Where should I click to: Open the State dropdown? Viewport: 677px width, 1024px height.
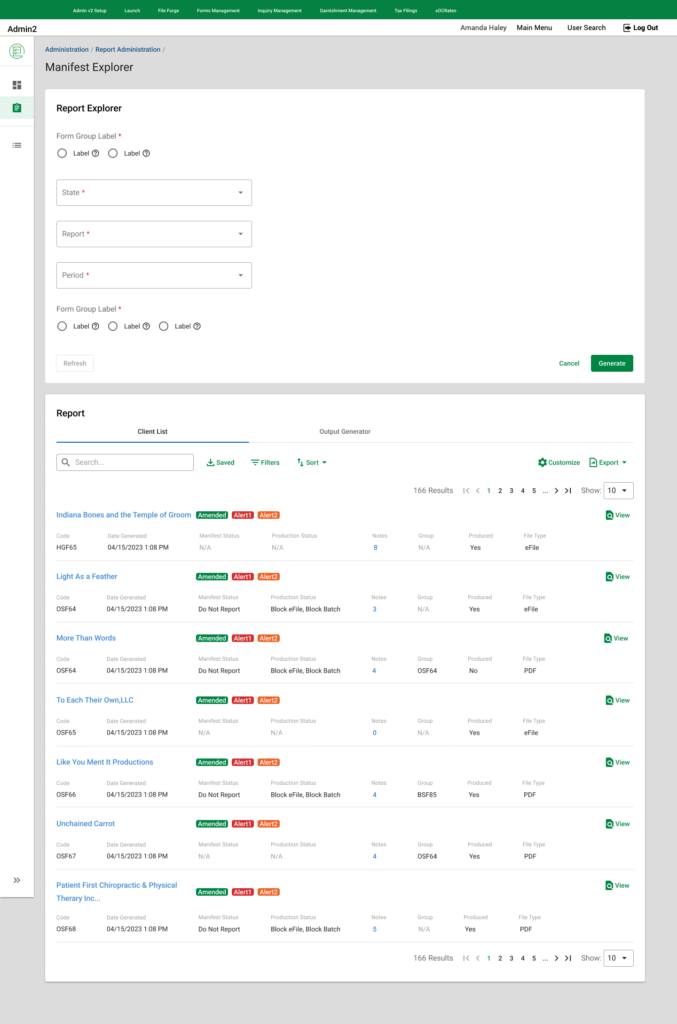click(x=154, y=193)
